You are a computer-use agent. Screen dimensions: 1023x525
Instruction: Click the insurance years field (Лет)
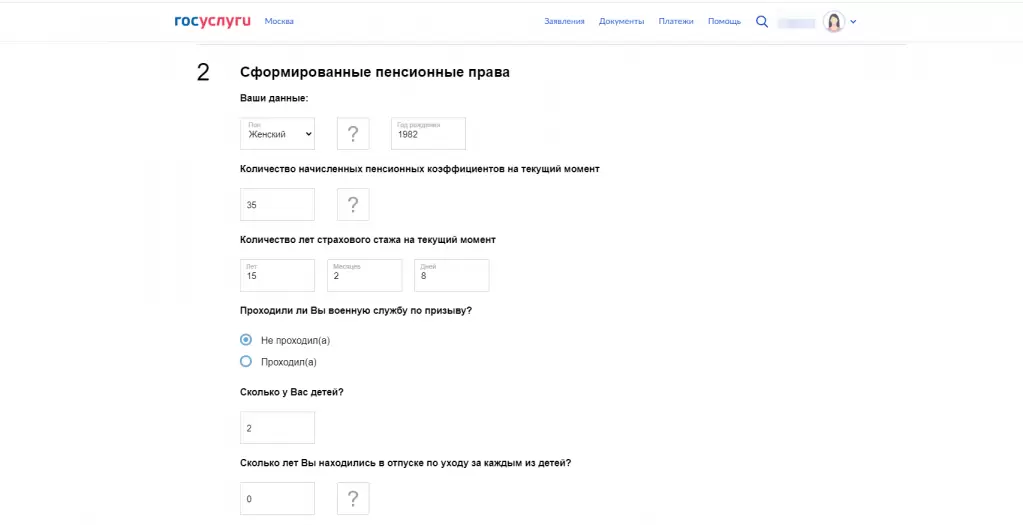tap(277, 275)
